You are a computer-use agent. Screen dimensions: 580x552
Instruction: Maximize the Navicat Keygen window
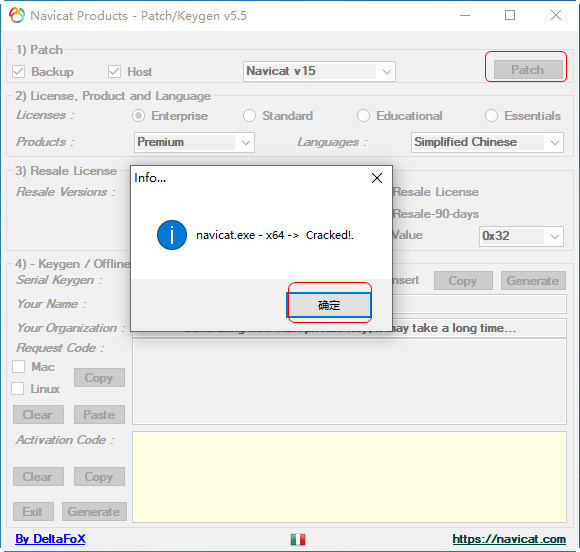(510, 16)
